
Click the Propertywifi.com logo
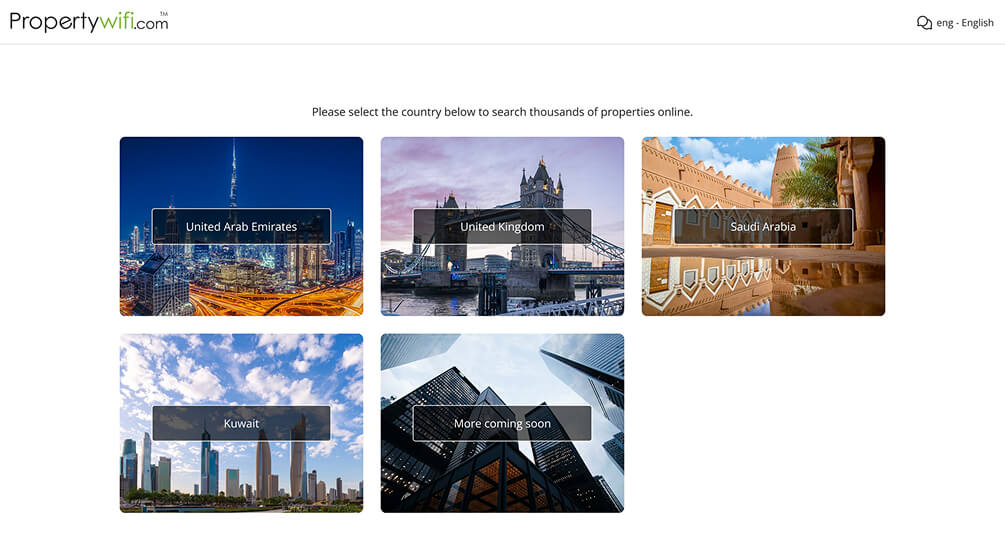(88, 22)
